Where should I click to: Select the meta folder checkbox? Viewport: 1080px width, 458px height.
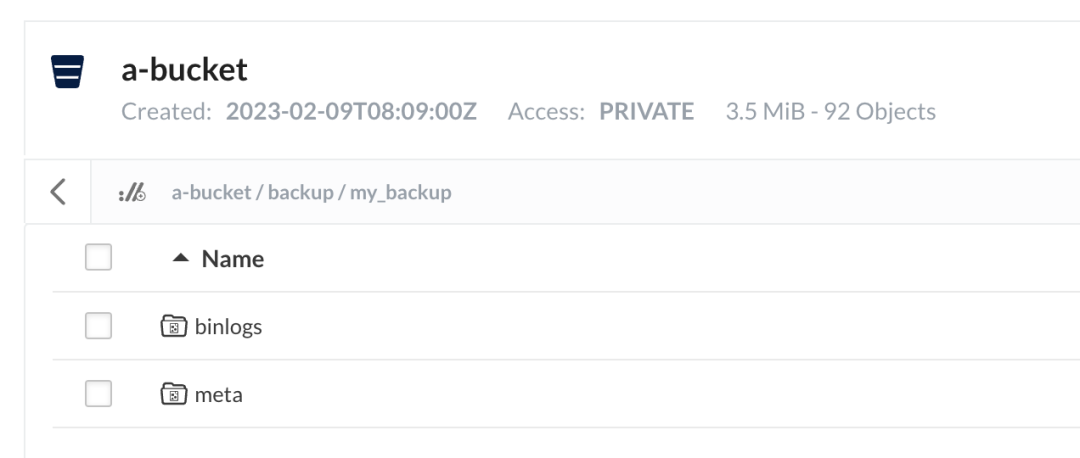tap(98, 394)
